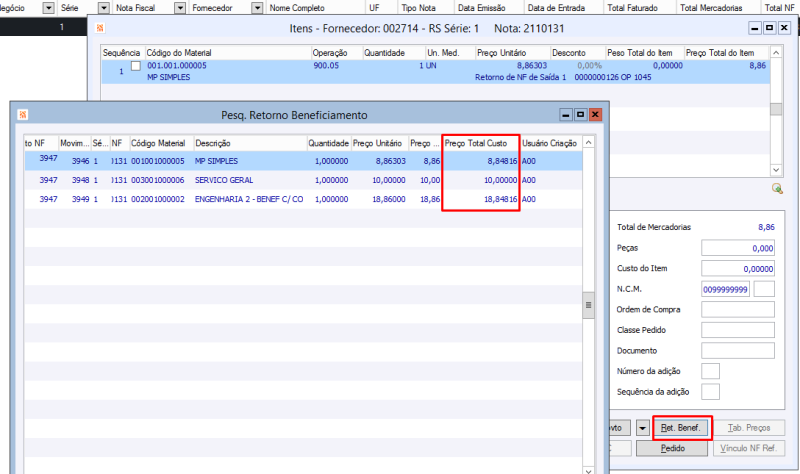Select the ENGENHARIA 2 - BENEF C/ CO row
This screenshot has height=474, width=800.
[303, 199]
